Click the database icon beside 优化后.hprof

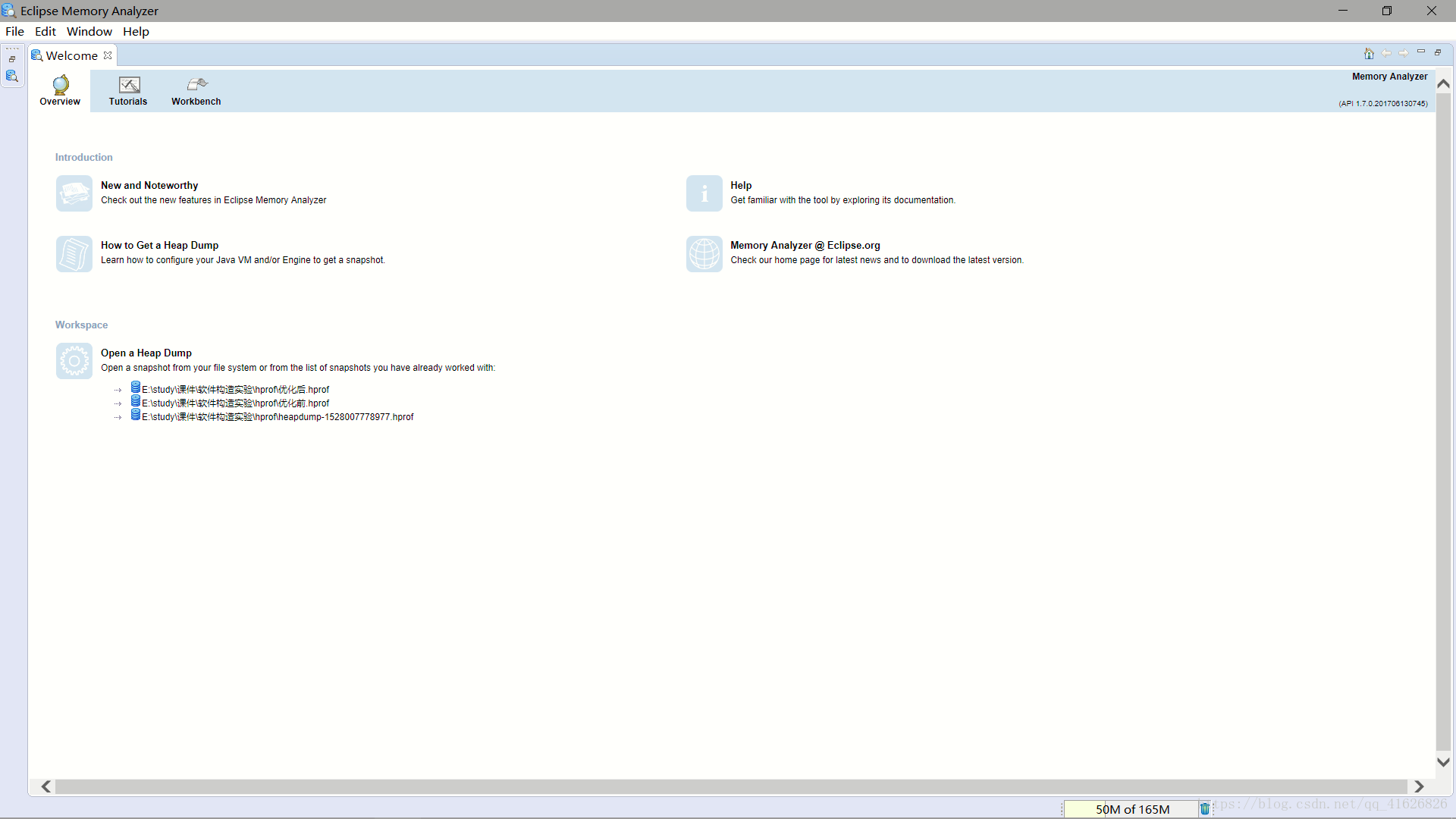pos(135,388)
